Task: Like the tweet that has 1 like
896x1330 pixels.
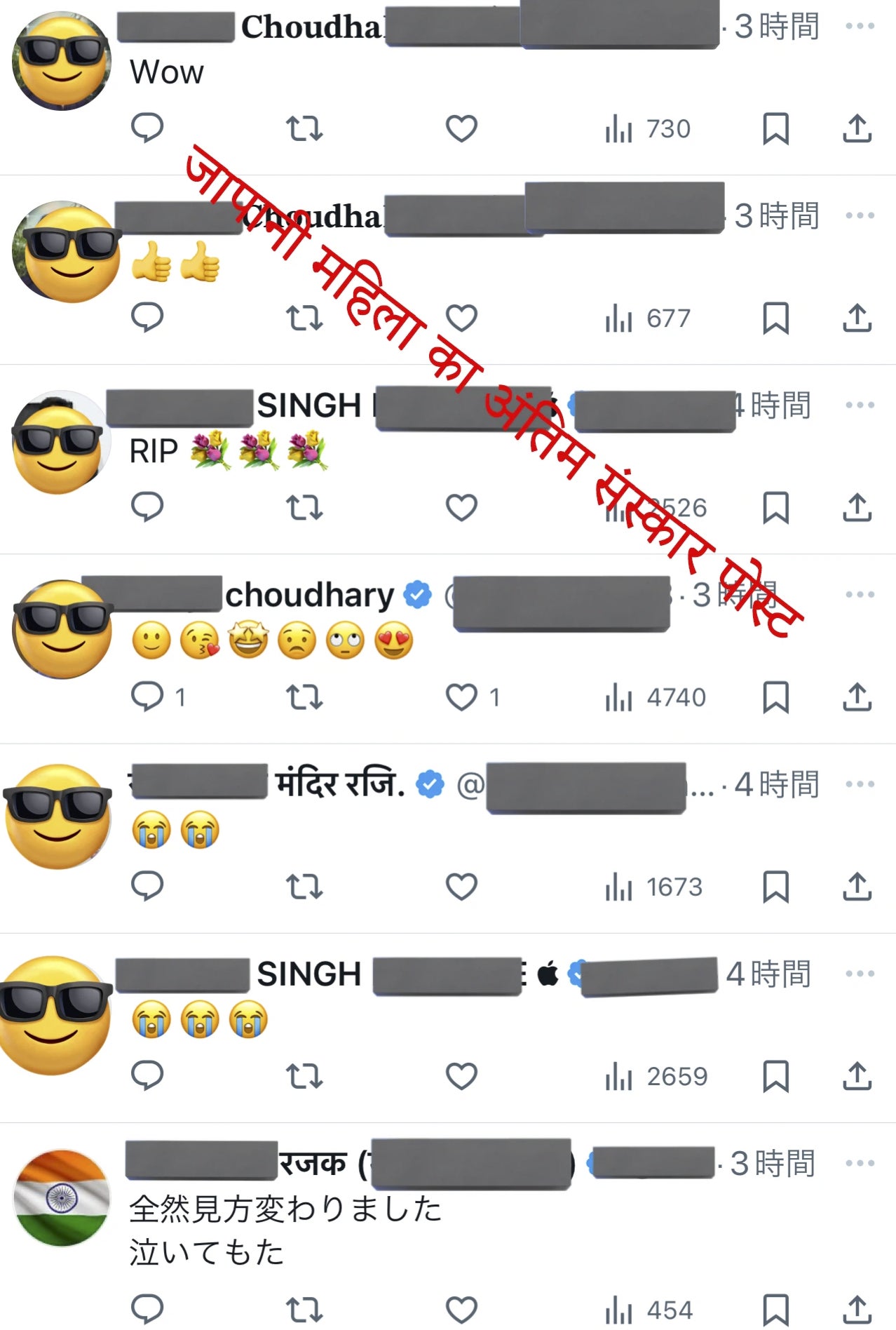Action: pos(473,697)
